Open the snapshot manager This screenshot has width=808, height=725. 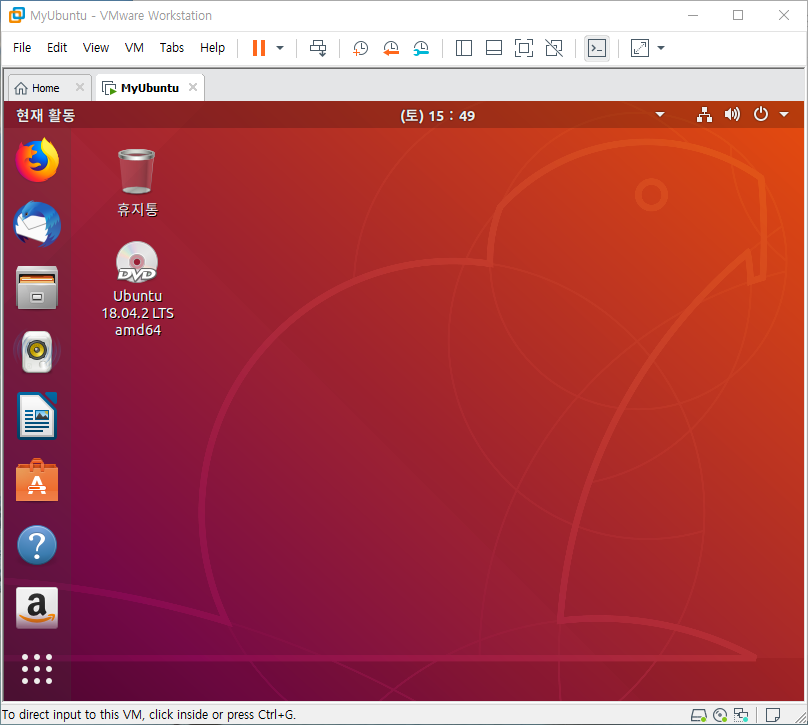click(x=421, y=48)
